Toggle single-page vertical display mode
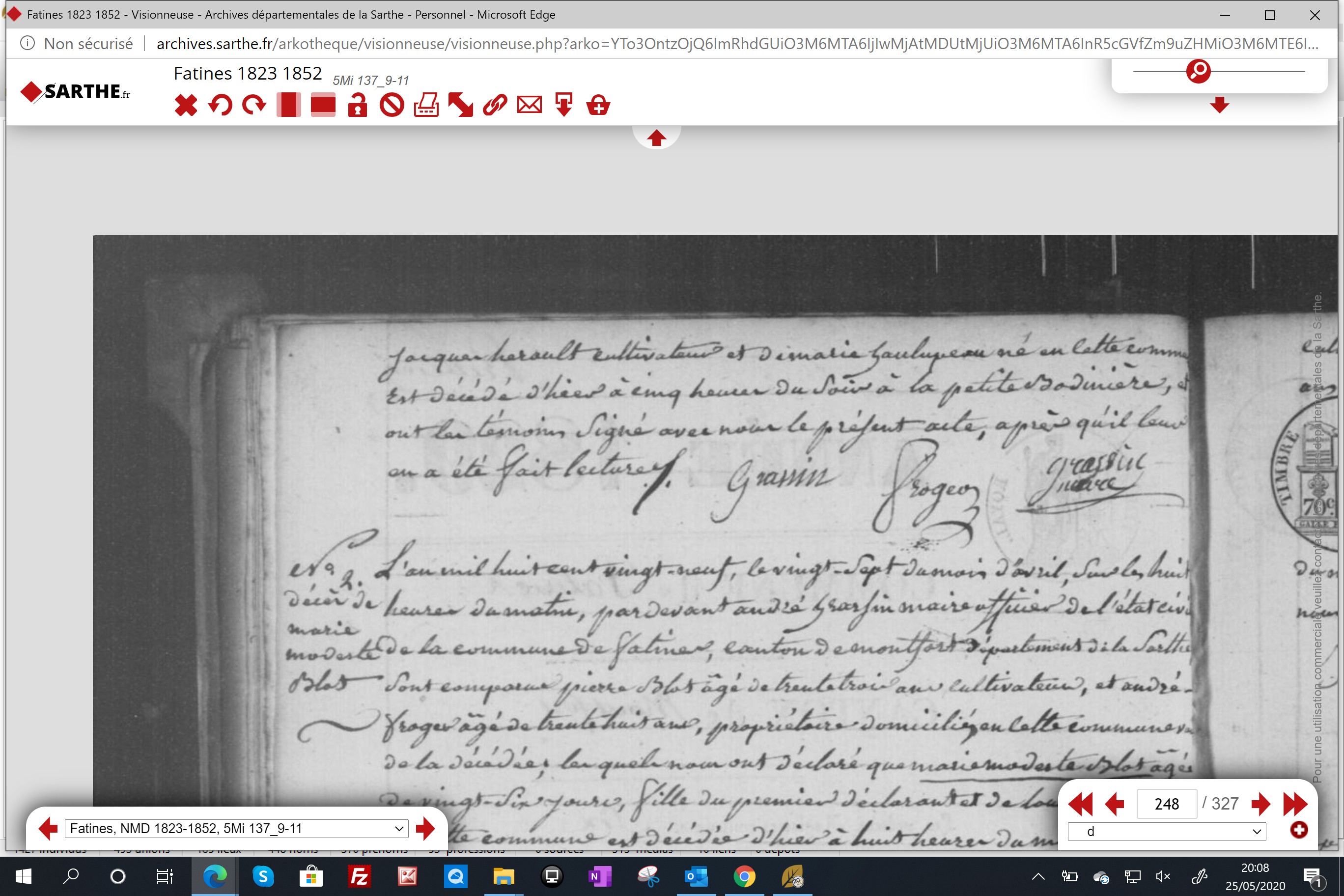The height and width of the screenshot is (896, 1344). 288,105
